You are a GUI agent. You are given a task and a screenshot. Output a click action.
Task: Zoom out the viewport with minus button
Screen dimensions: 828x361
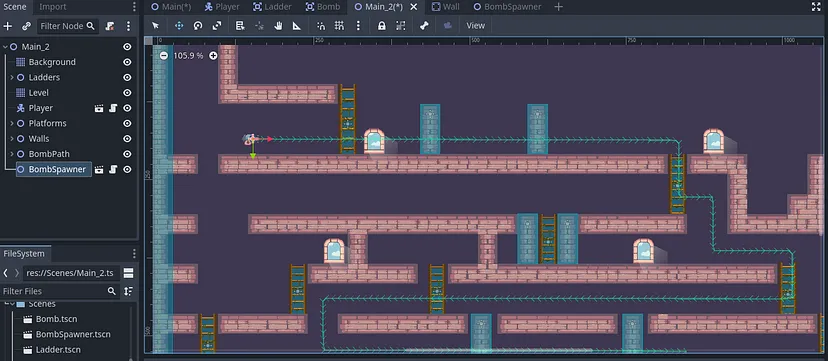(164, 55)
